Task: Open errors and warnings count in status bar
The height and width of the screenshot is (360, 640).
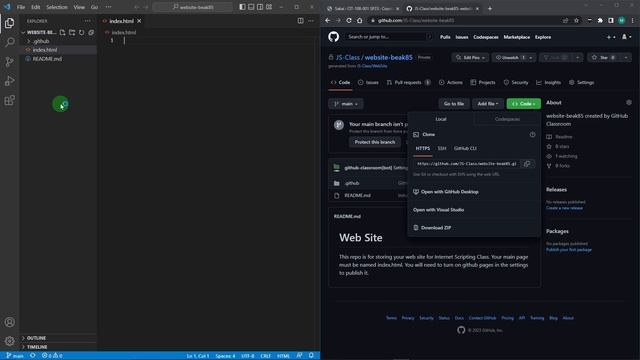Action: (52, 356)
